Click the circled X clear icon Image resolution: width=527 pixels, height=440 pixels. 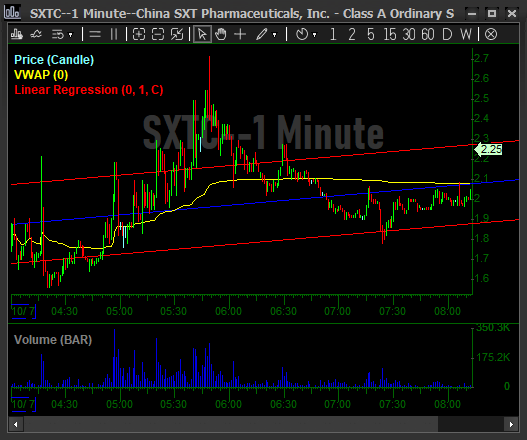coord(491,34)
